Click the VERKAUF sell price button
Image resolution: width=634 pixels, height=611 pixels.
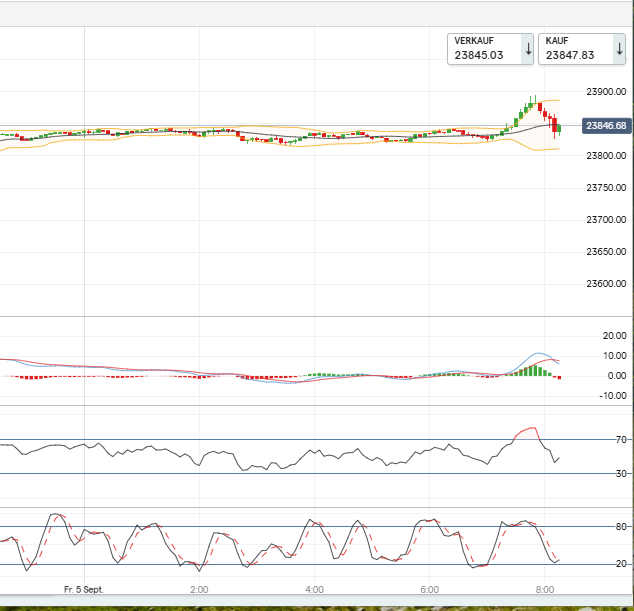pyautogui.click(x=482, y=49)
